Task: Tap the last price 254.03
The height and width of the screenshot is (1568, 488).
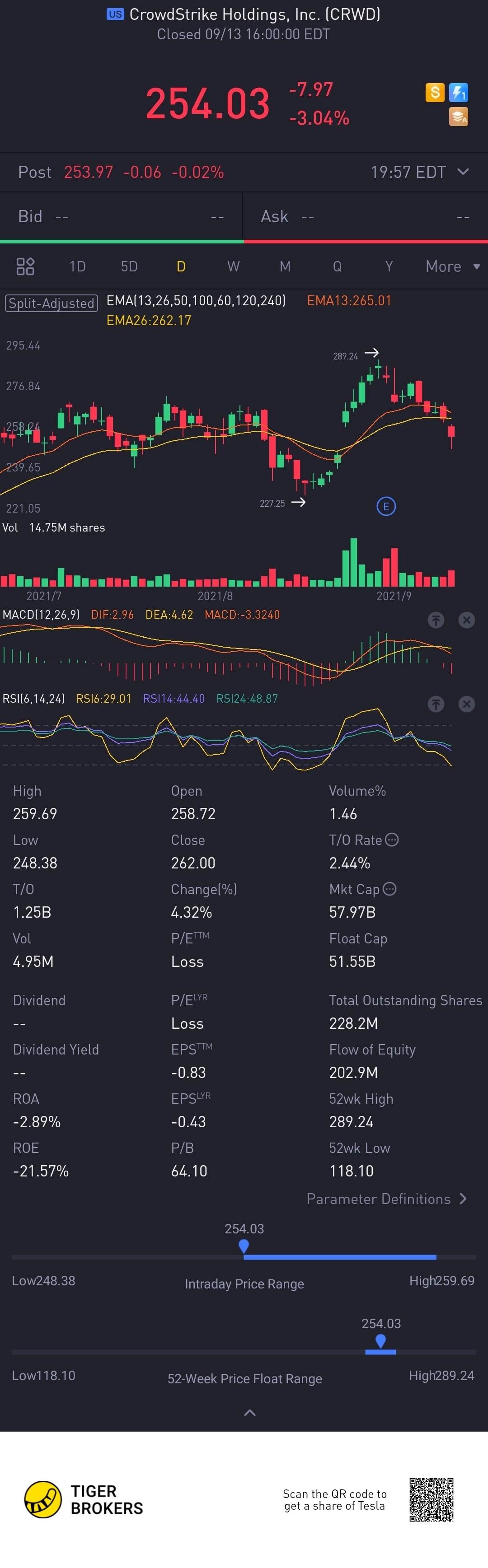Action: pyautogui.click(x=208, y=103)
